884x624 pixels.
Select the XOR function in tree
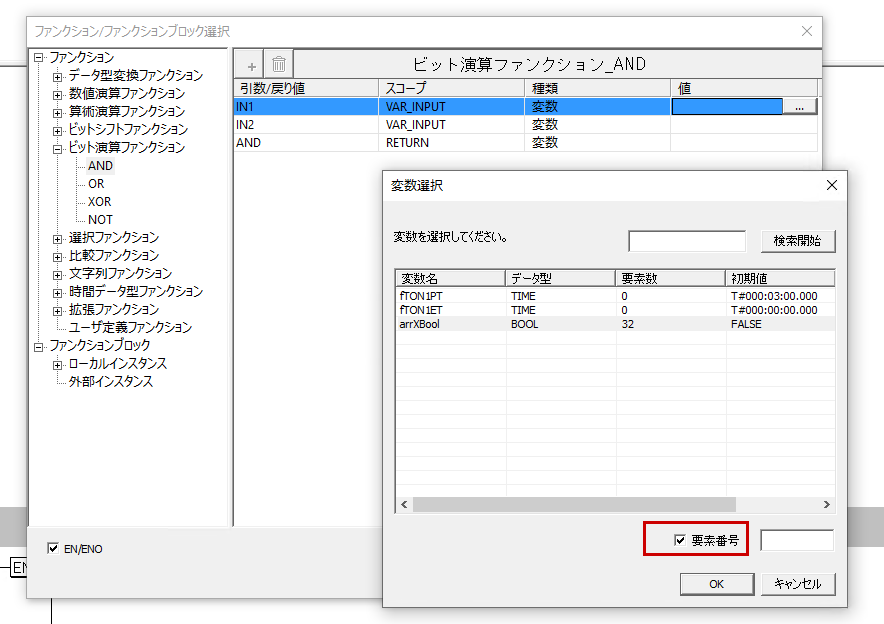click(x=99, y=202)
